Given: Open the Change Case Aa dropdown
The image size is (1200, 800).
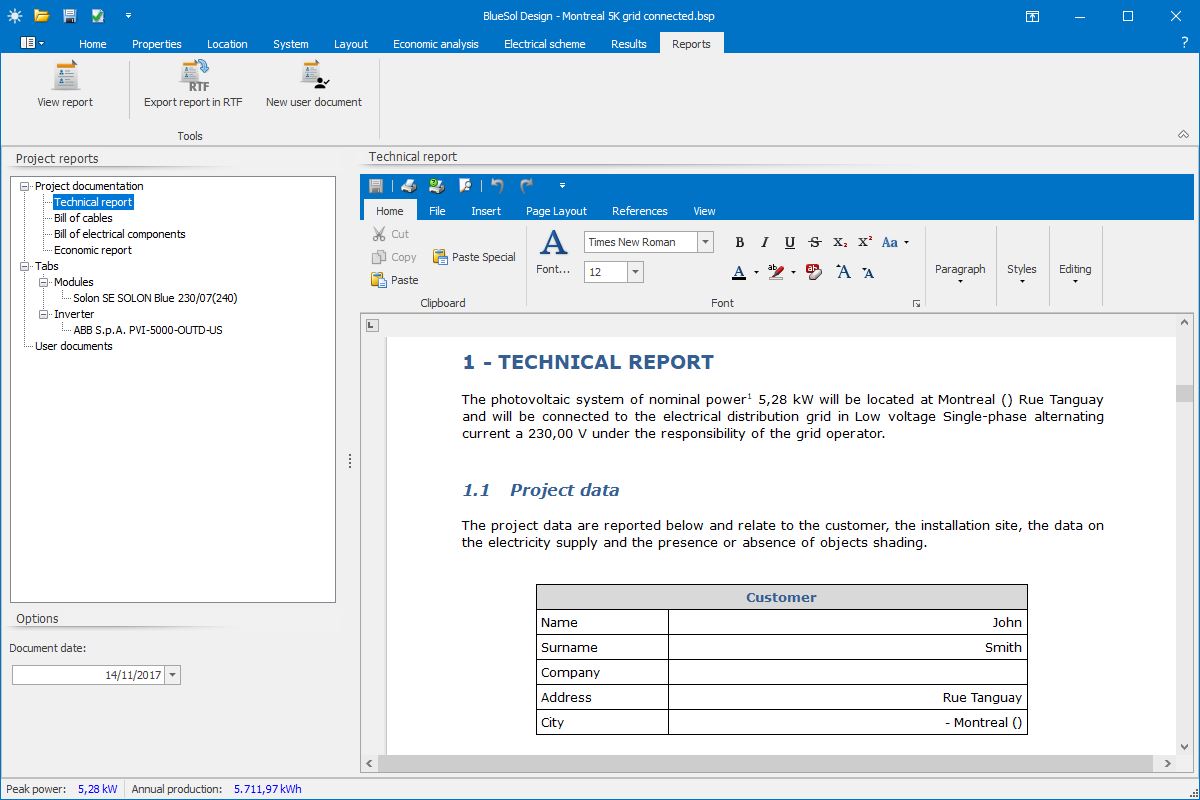Looking at the screenshot, I should coord(895,242).
